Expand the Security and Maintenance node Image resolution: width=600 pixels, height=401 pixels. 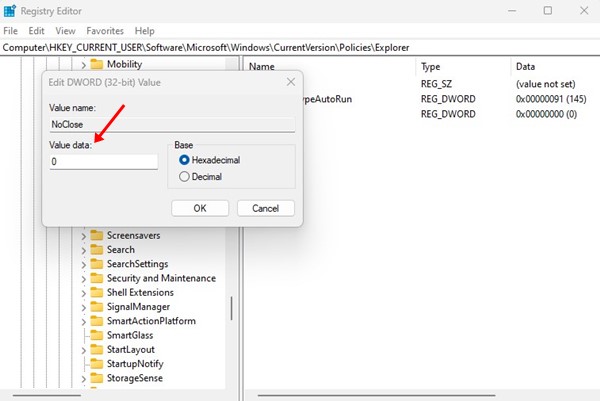point(84,278)
